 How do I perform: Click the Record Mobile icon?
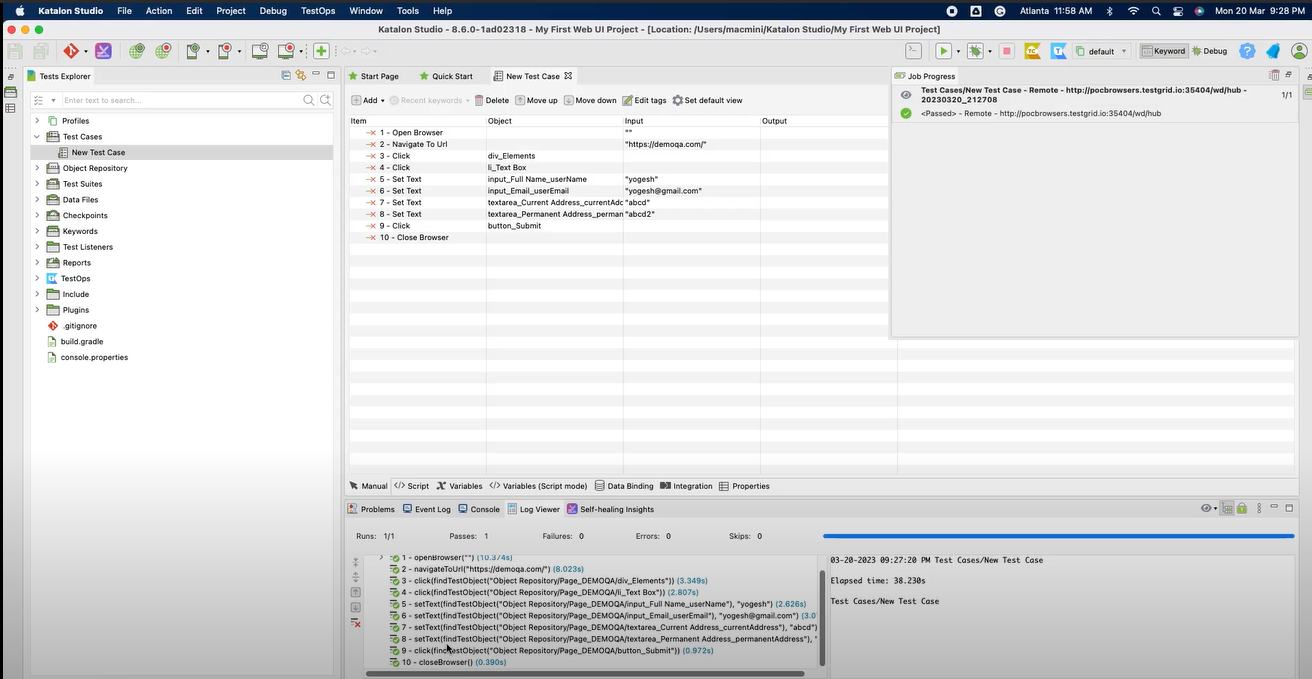[x=224, y=51]
